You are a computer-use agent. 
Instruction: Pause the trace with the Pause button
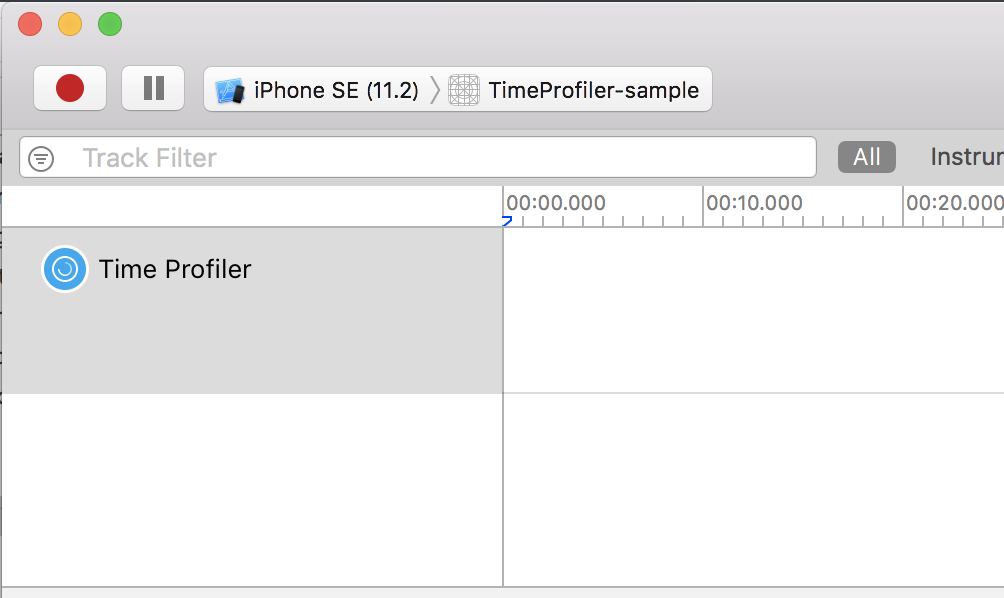click(153, 89)
